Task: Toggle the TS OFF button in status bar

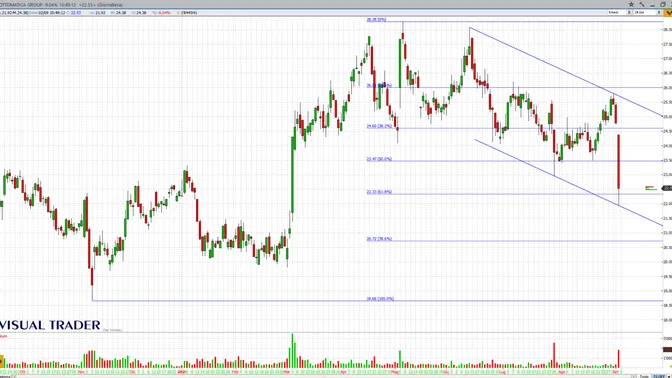Action: [x=660, y=376]
